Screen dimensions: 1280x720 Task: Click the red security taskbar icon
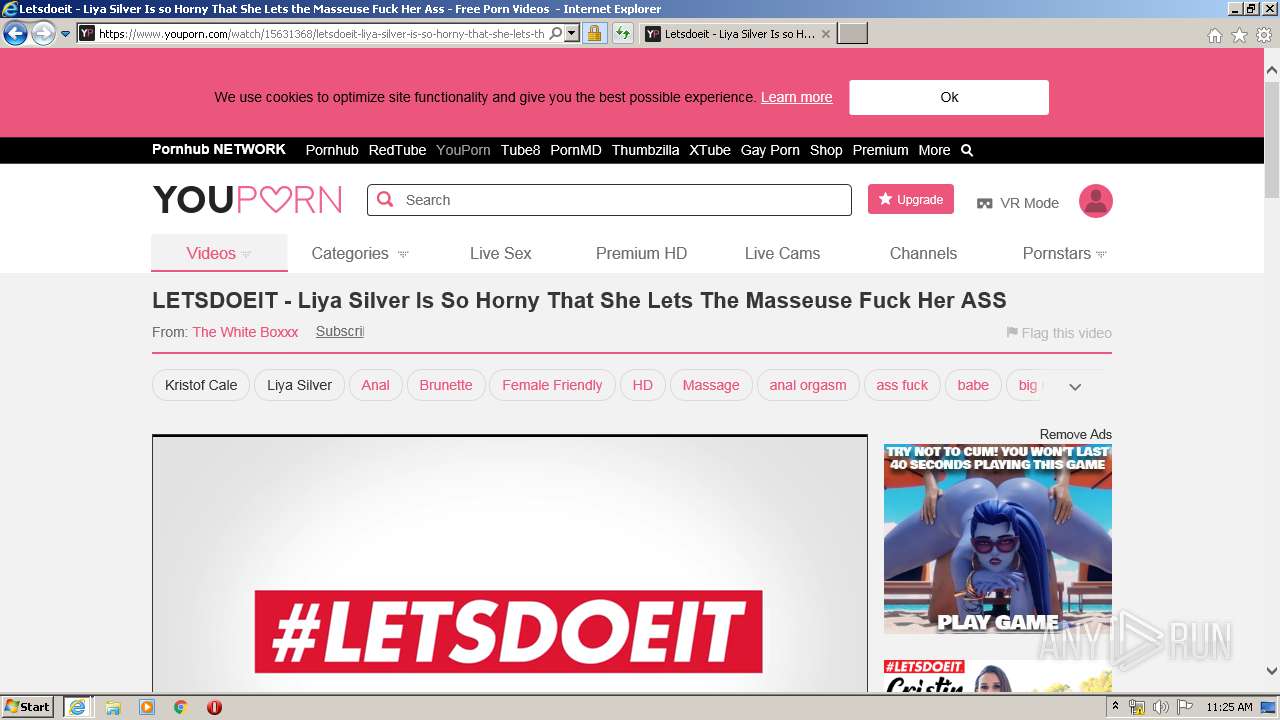click(214, 707)
